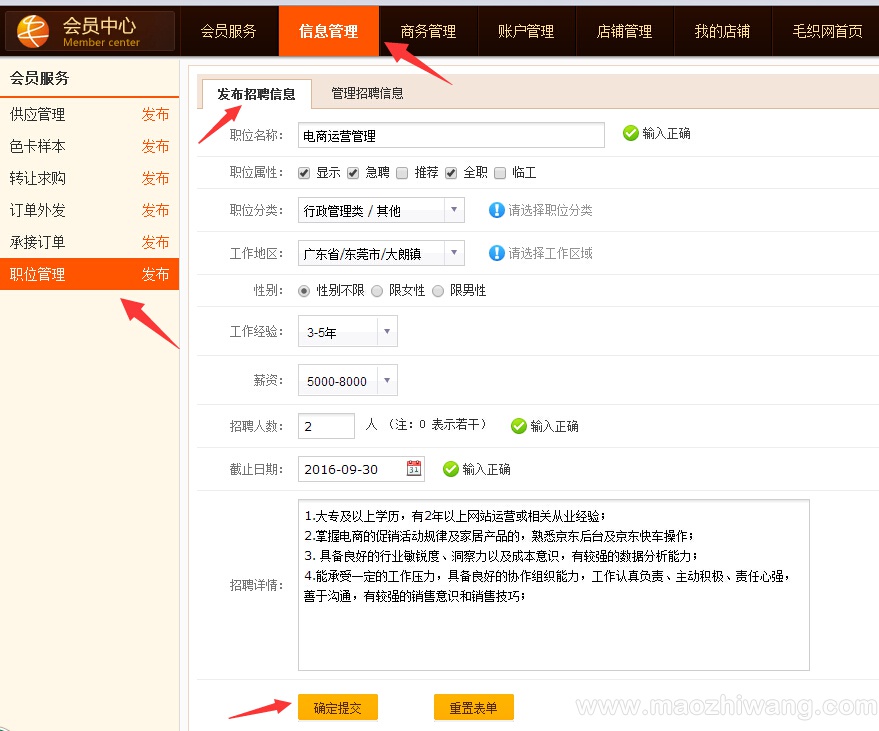The image size is (879, 731).
Task: Tick the 临工 checkbox
Action: [x=500, y=172]
